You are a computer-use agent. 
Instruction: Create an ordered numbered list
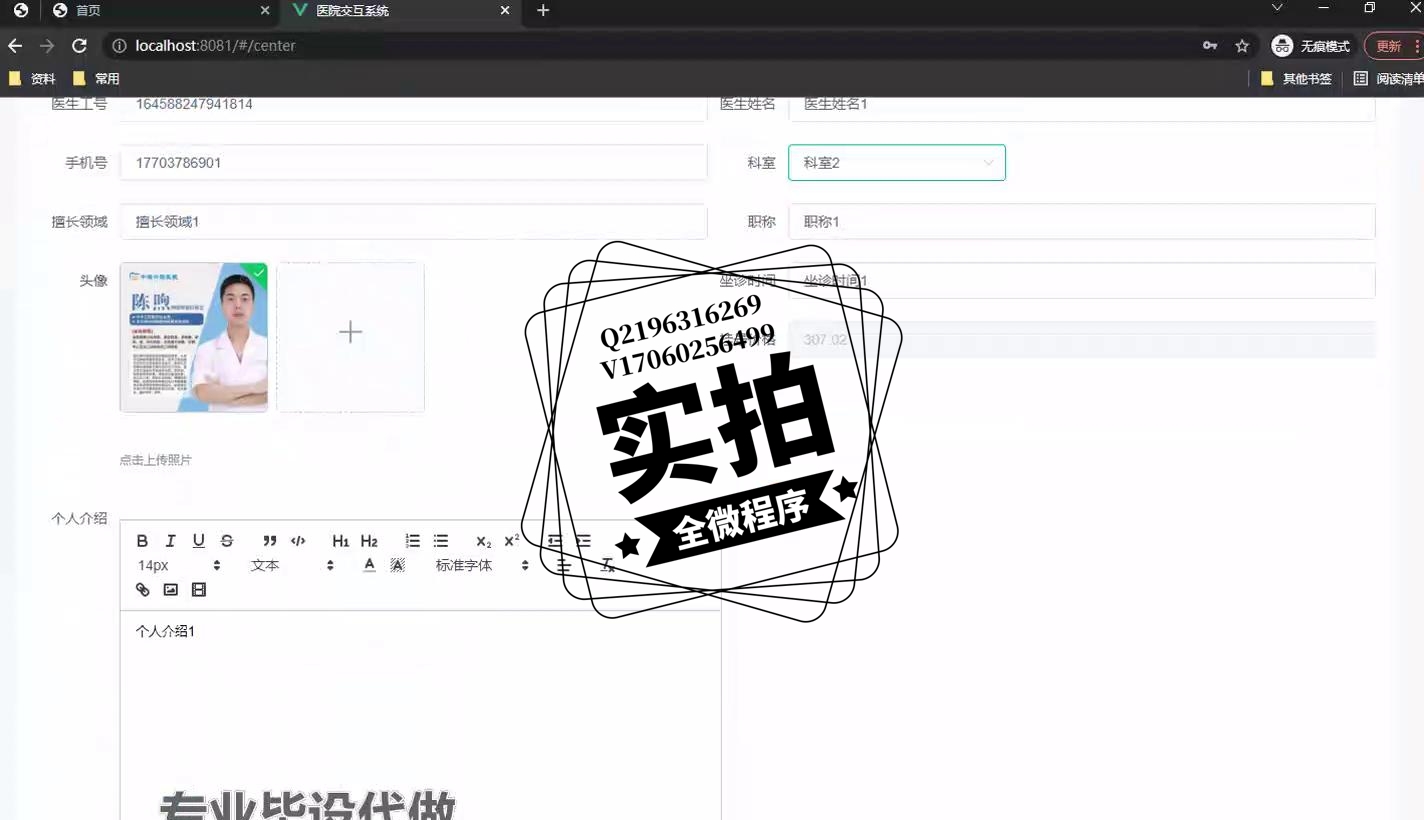tap(412, 541)
